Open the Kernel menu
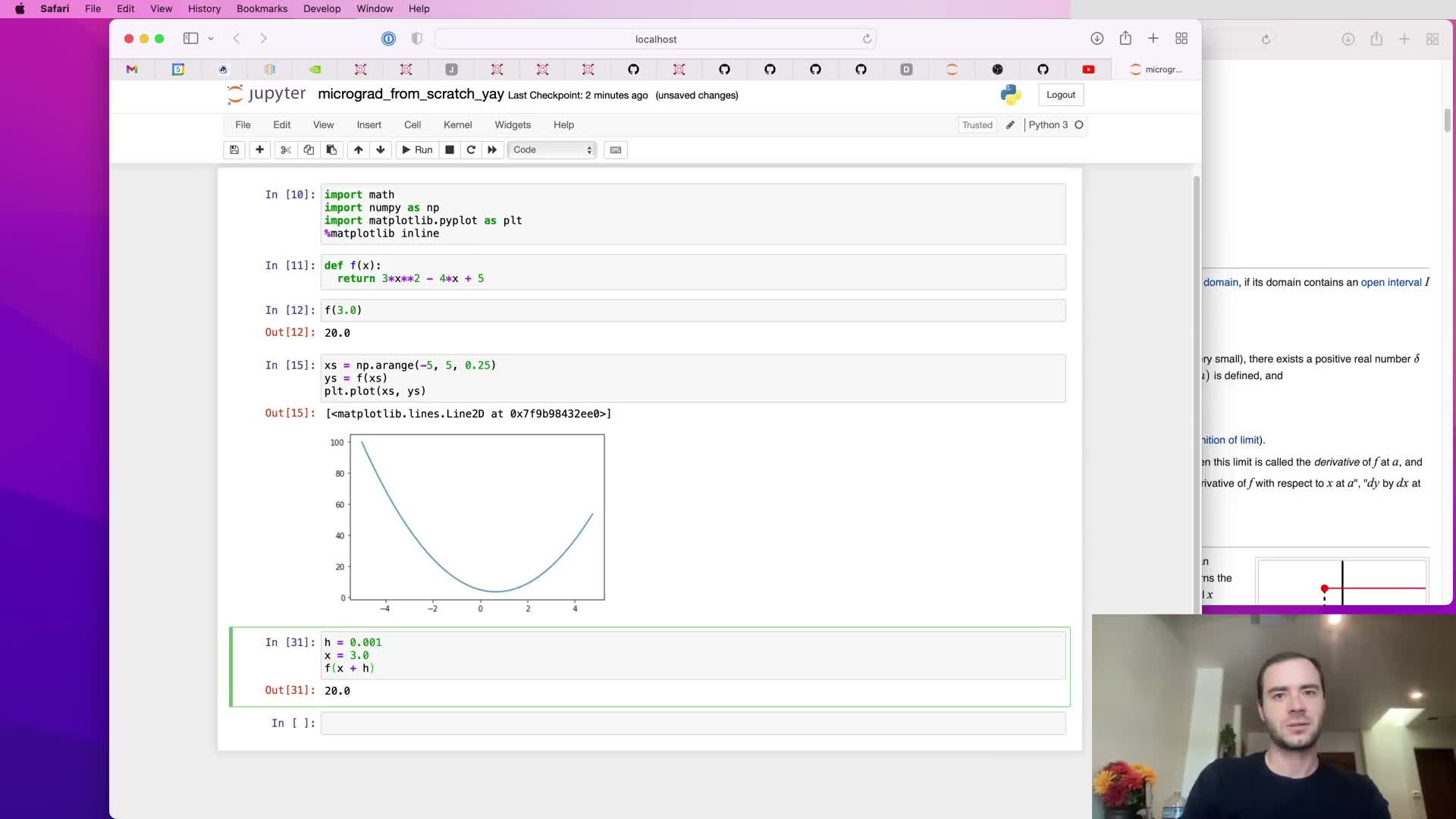The height and width of the screenshot is (819, 1456). pos(457,125)
